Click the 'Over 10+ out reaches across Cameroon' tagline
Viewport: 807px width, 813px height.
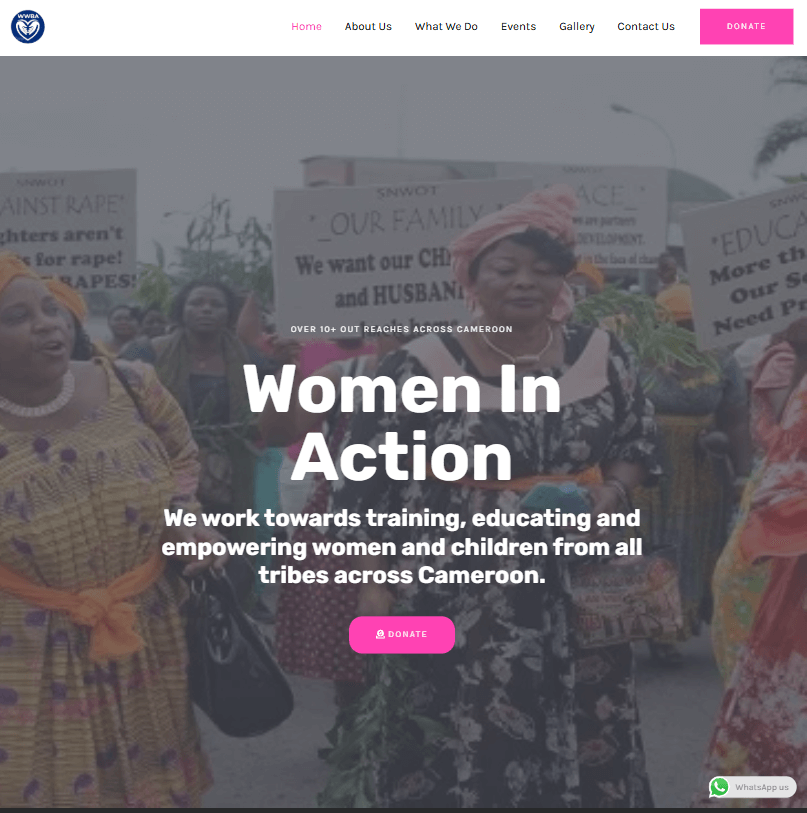(401, 329)
